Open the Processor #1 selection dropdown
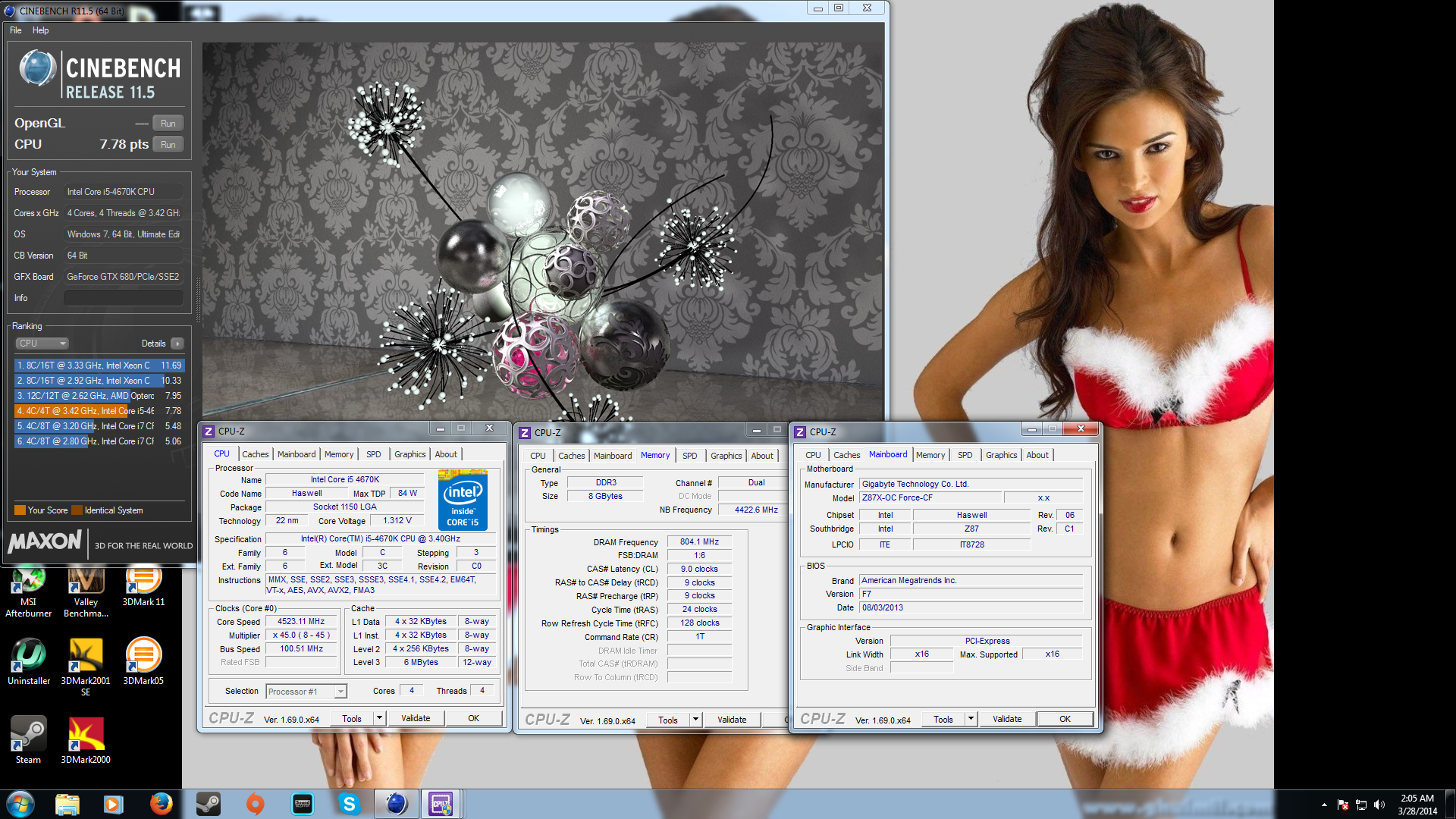This screenshot has width=1456, height=819. (x=306, y=691)
